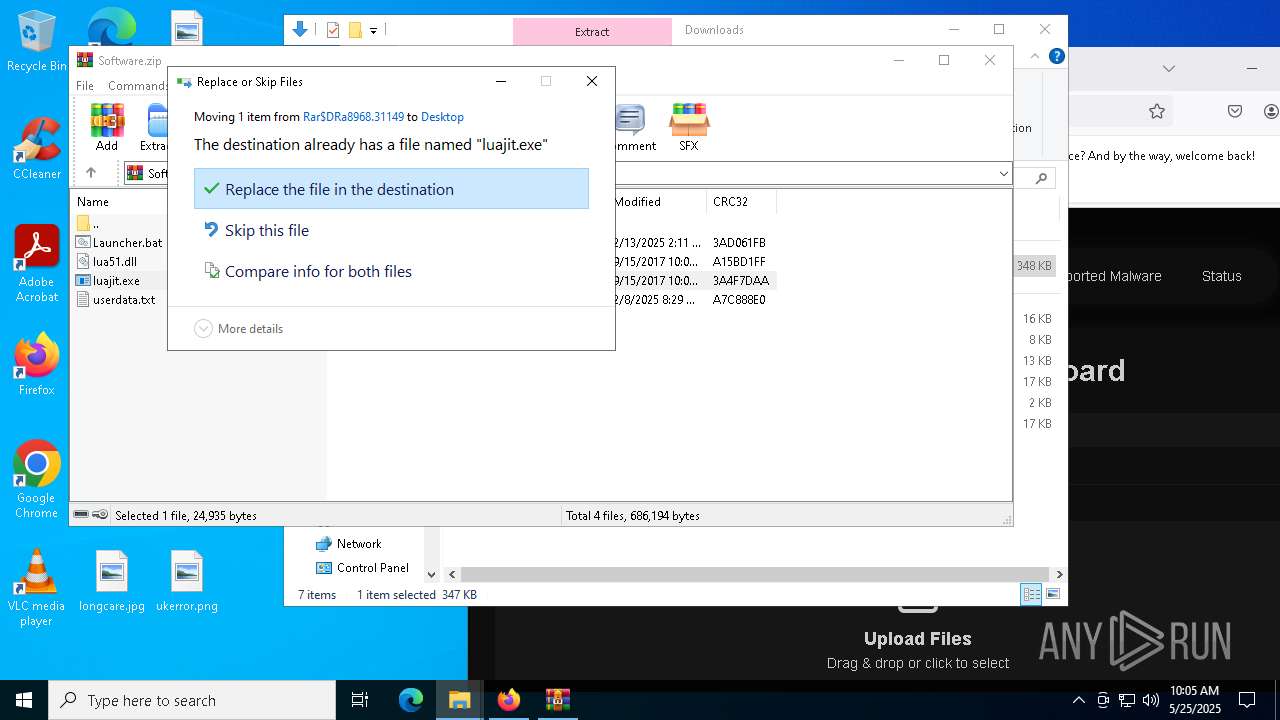Open VLC media player desktop shortcut
The width and height of the screenshot is (1280, 720).
point(36,589)
